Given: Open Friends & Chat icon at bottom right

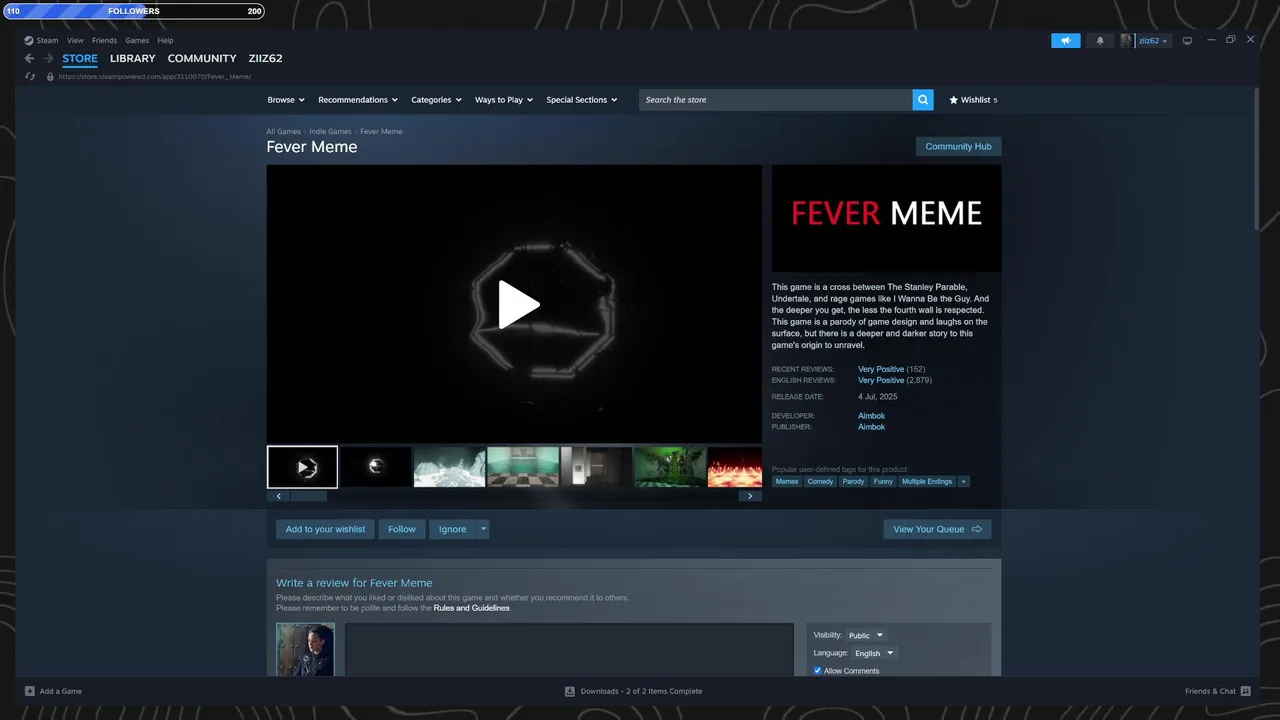Looking at the screenshot, I should (x=1245, y=691).
